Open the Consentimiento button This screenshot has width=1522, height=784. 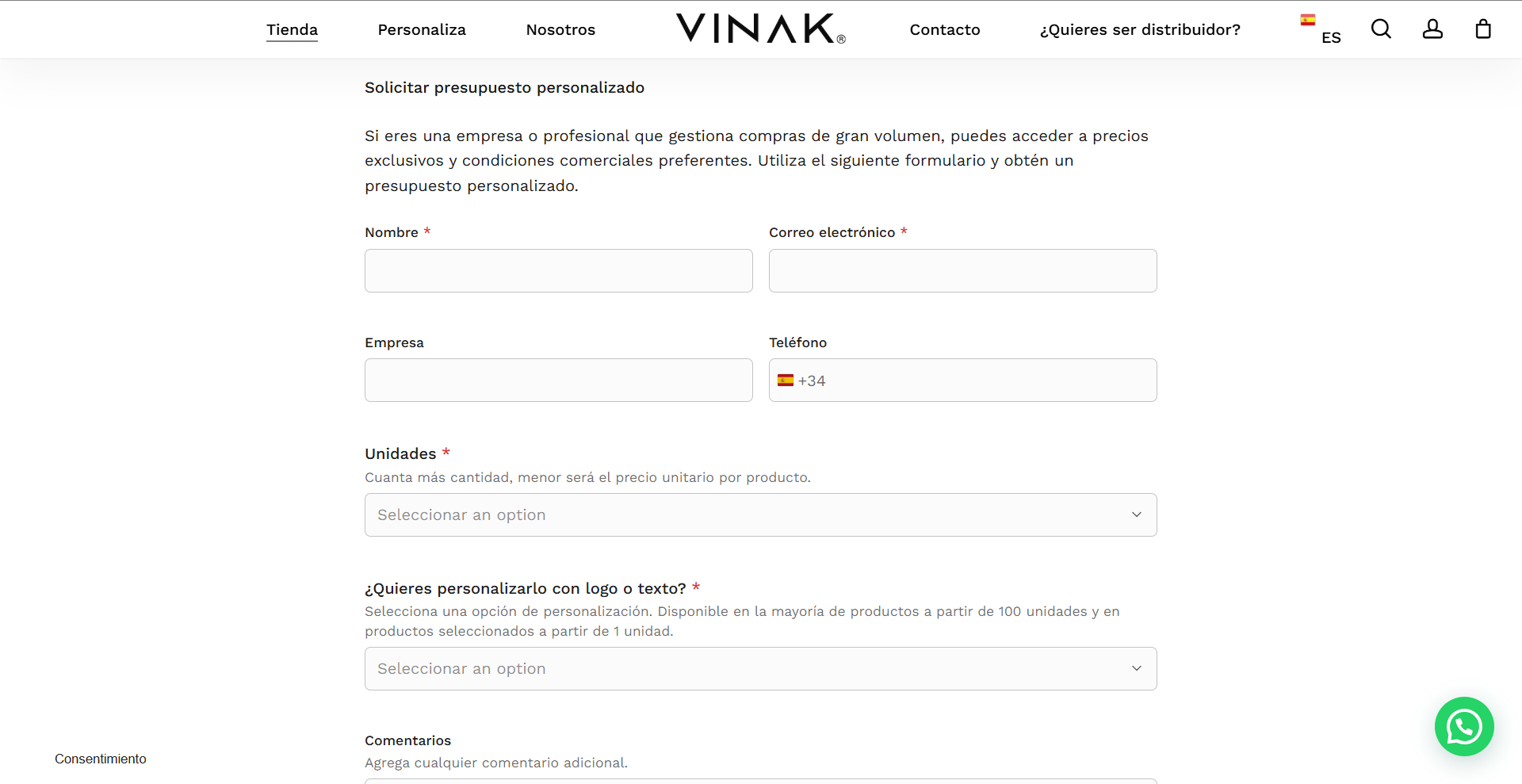101,759
